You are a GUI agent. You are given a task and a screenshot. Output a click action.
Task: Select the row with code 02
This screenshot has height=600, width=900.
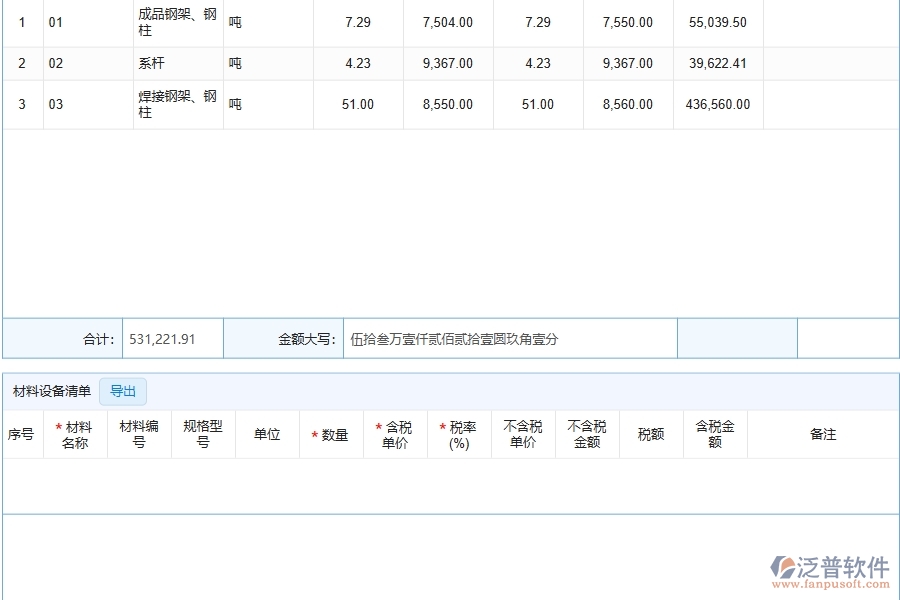(56, 63)
